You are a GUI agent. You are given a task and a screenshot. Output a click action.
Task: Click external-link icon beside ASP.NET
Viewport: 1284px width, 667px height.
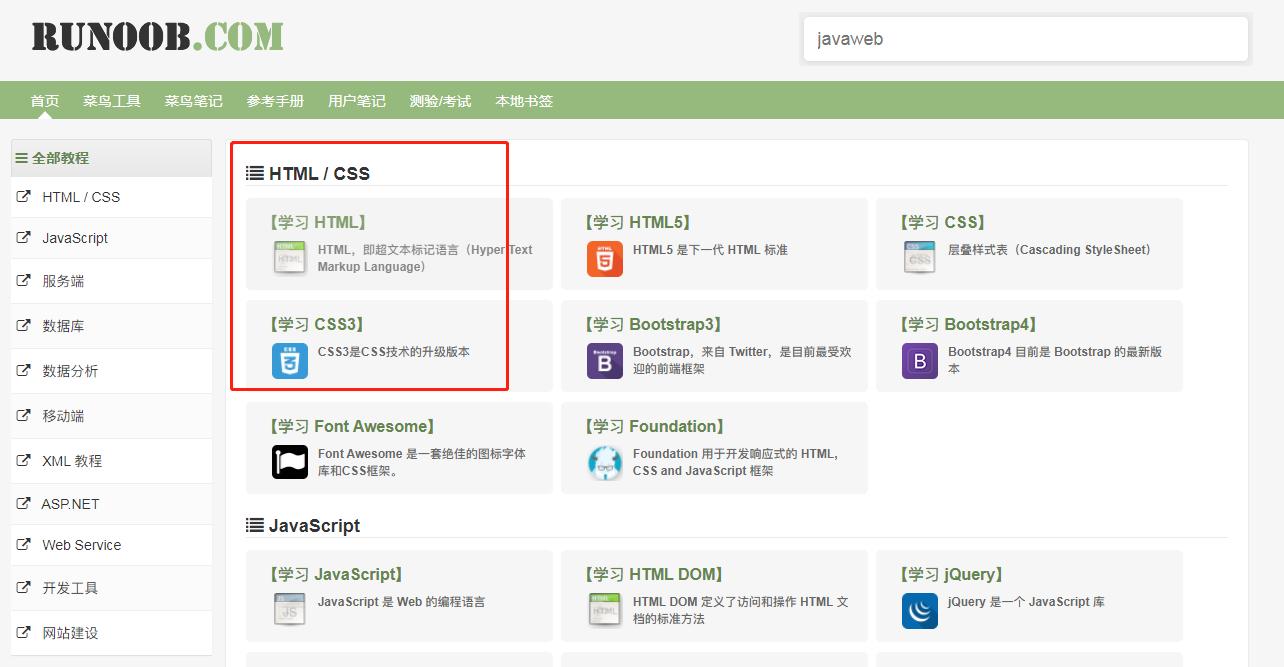tap(23, 503)
